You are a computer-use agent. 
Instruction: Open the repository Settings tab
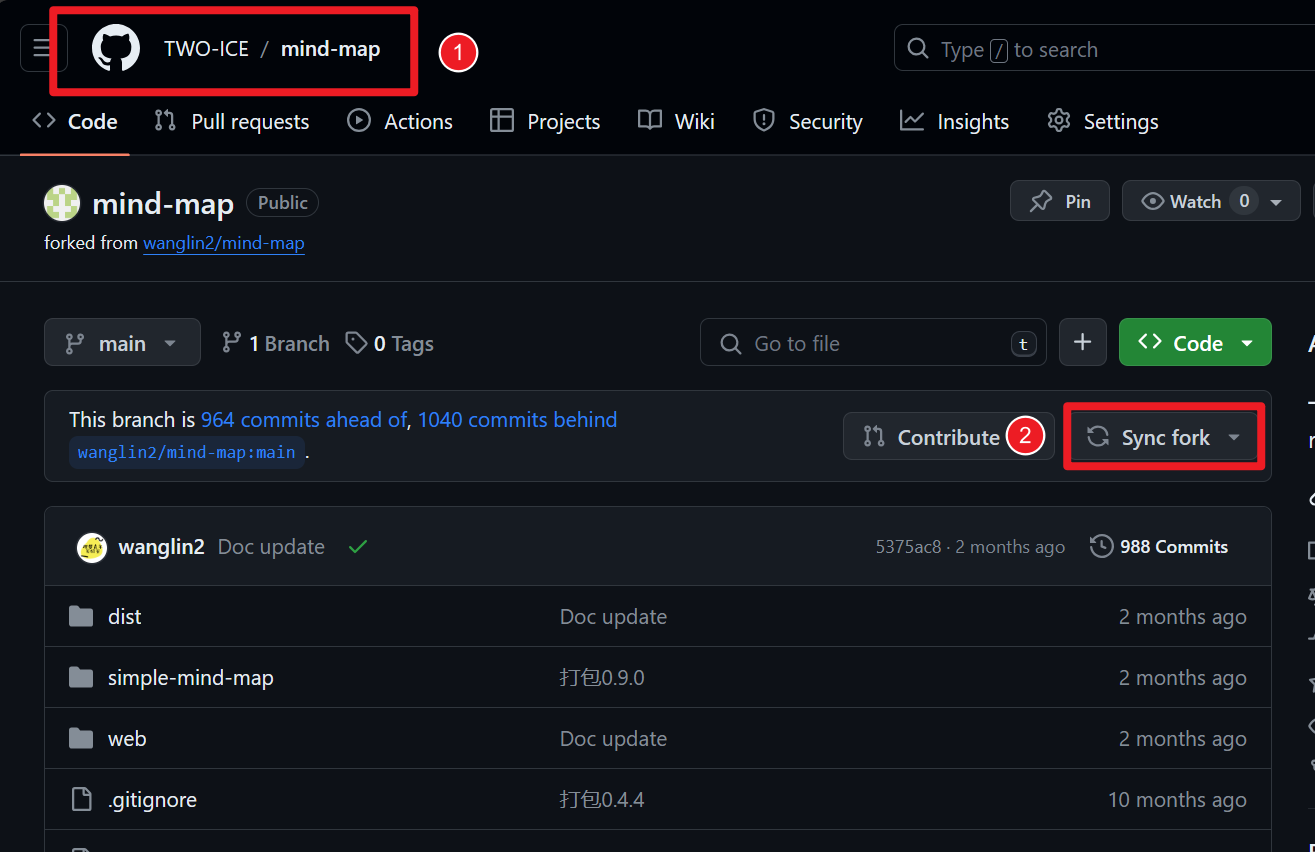tap(1102, 121)
